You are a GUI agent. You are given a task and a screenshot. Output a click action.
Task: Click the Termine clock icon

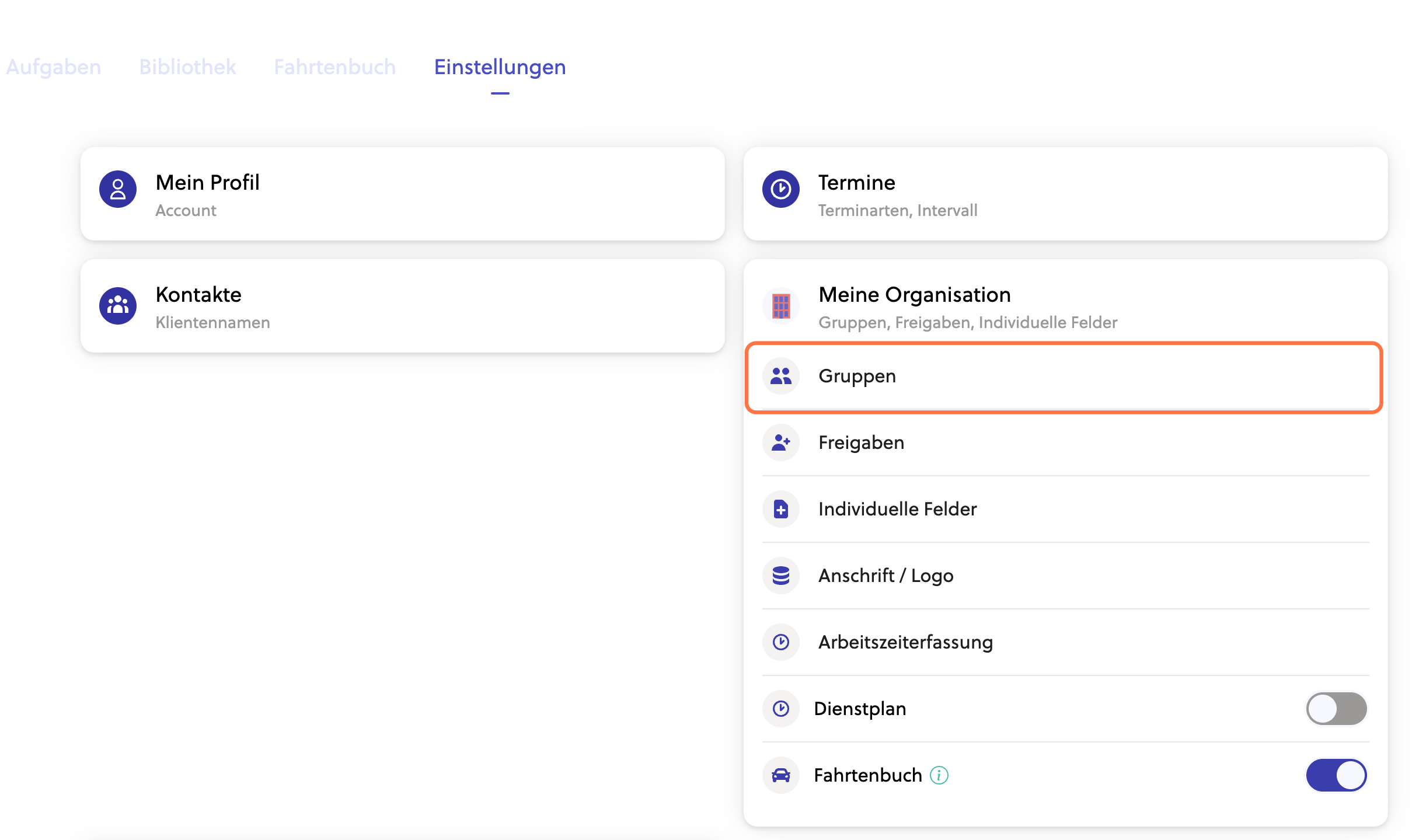pyautogui.click(x=781, y=189)
